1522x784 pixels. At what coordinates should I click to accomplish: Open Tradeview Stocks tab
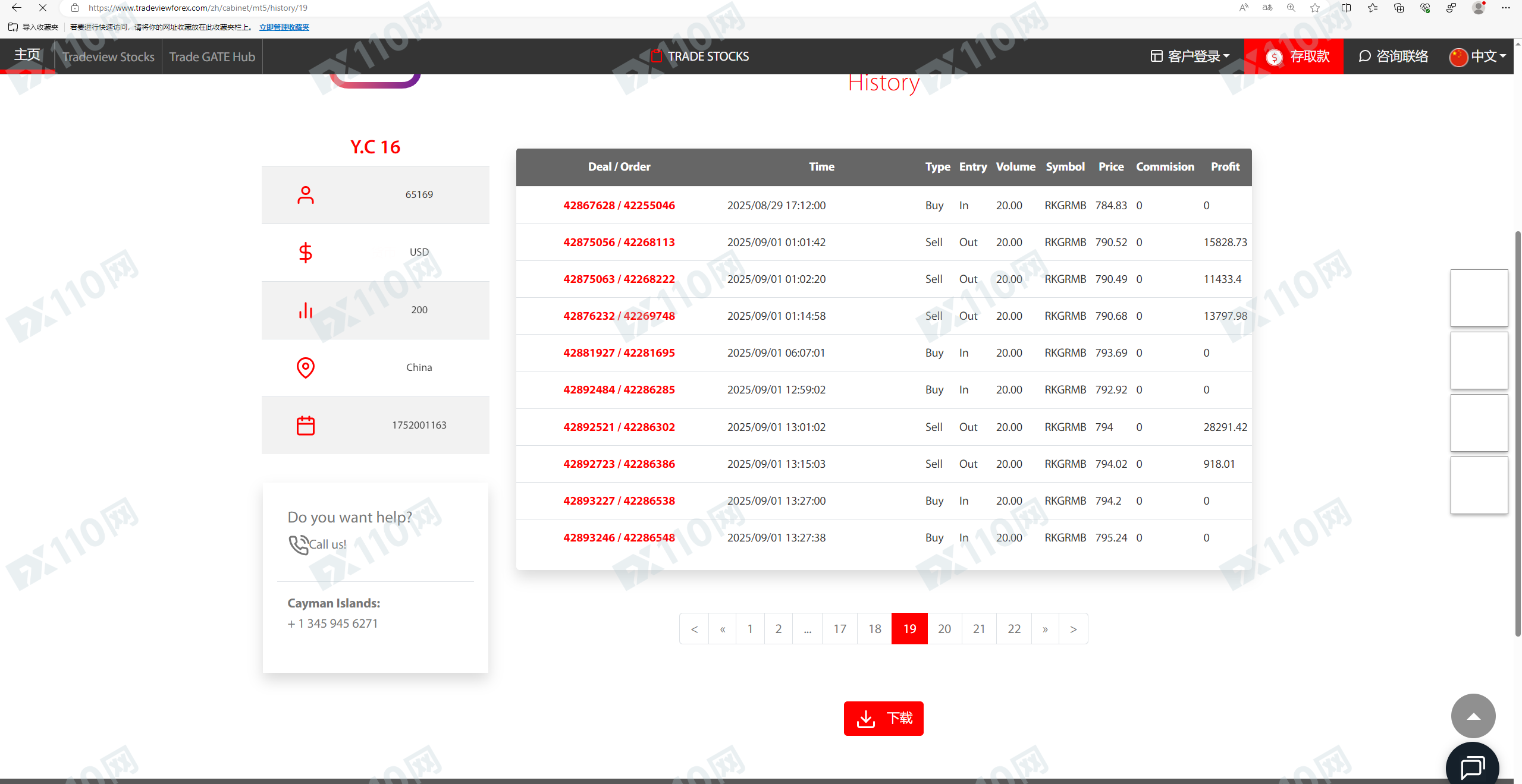108,56
